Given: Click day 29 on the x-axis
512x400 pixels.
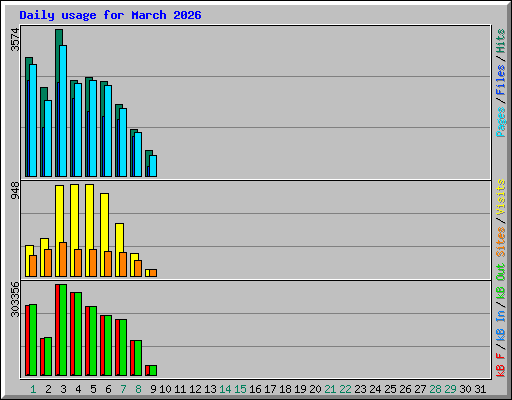Looking at the screenshot, I should click(x=450, y=389).
